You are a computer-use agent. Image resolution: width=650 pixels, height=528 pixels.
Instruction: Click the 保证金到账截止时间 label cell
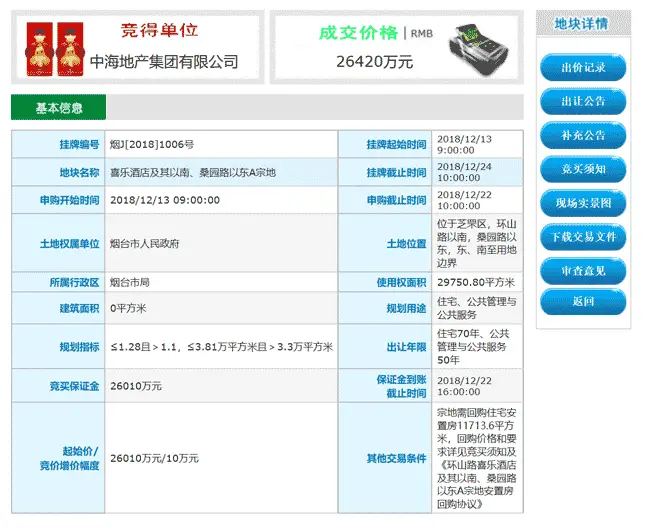[385, 386]
